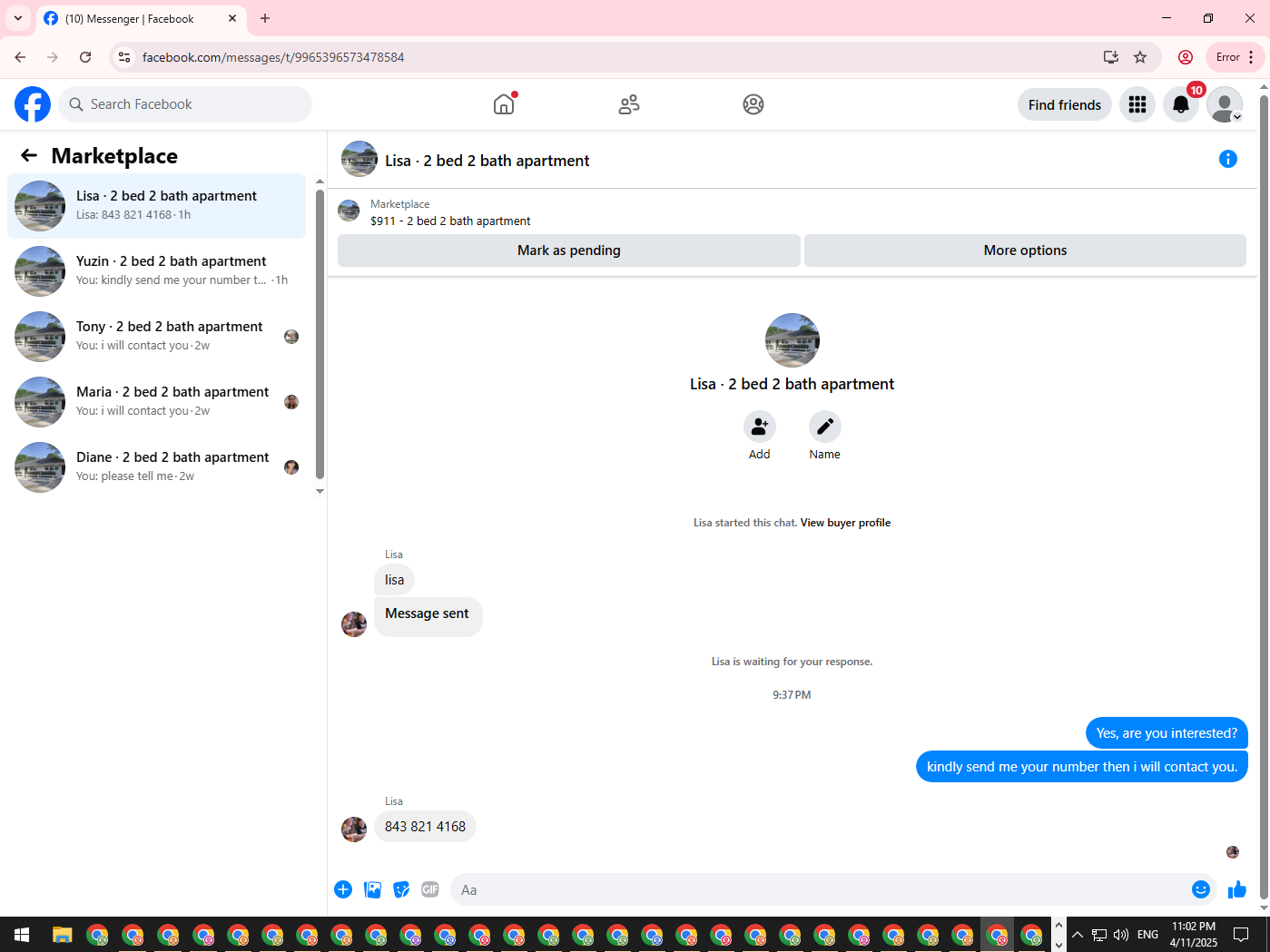1270x952 pixels.
Task: Open conversation information icon
Action: point(1228,160)
